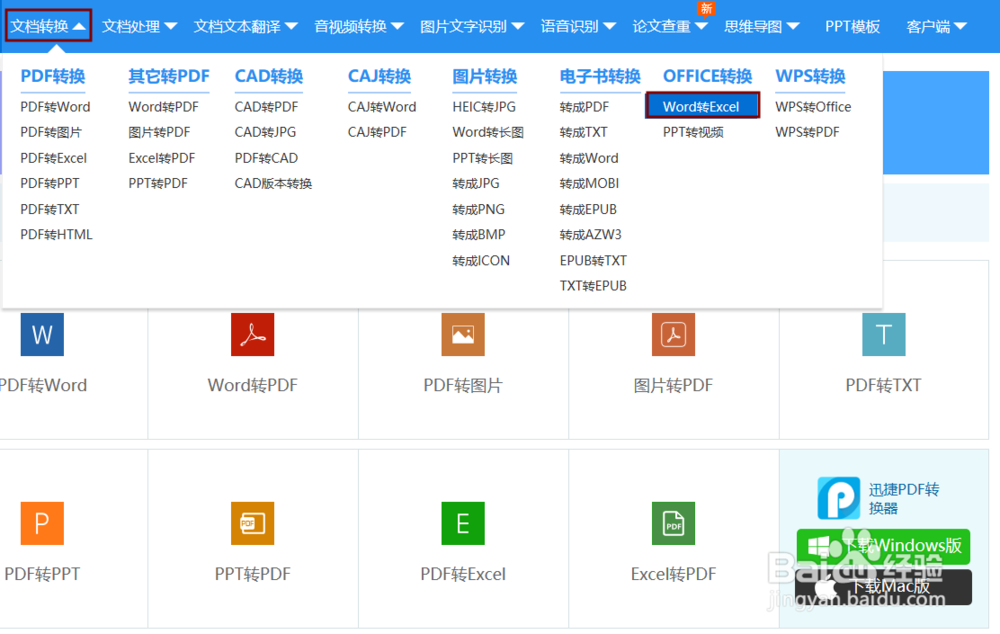Open the 转成EPUB link
Viewport: 1000px width, 634px height.
588,209
